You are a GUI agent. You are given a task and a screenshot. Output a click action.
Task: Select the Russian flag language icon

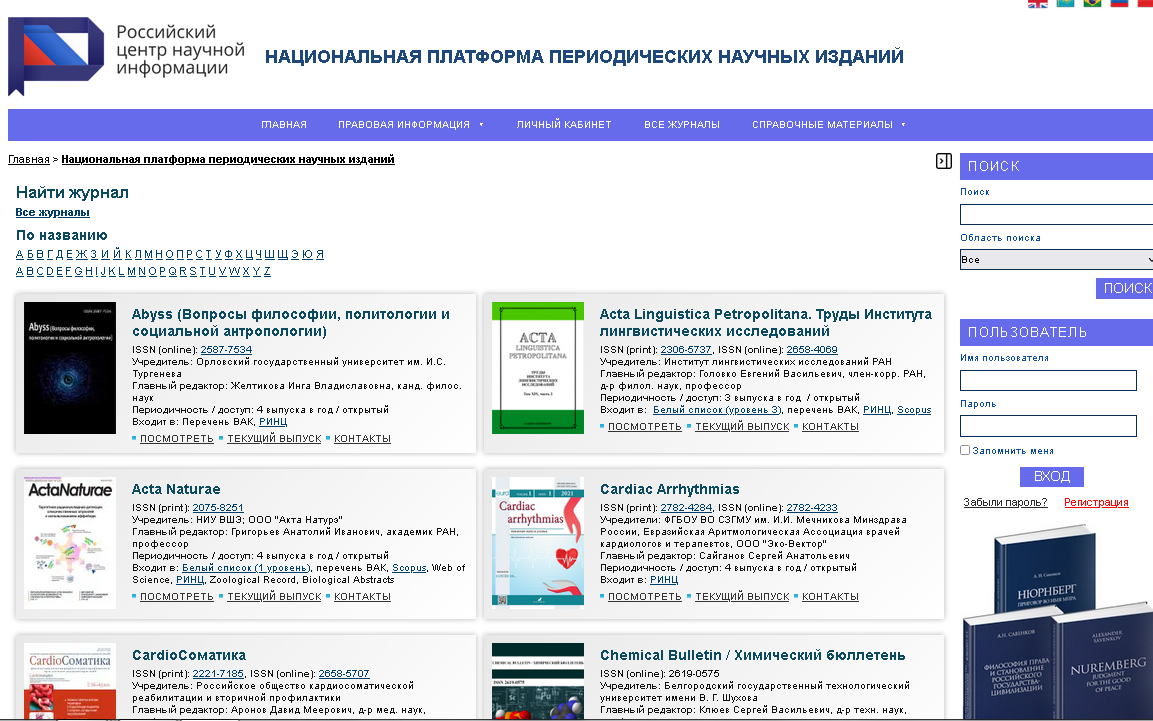pos(1119,3)
